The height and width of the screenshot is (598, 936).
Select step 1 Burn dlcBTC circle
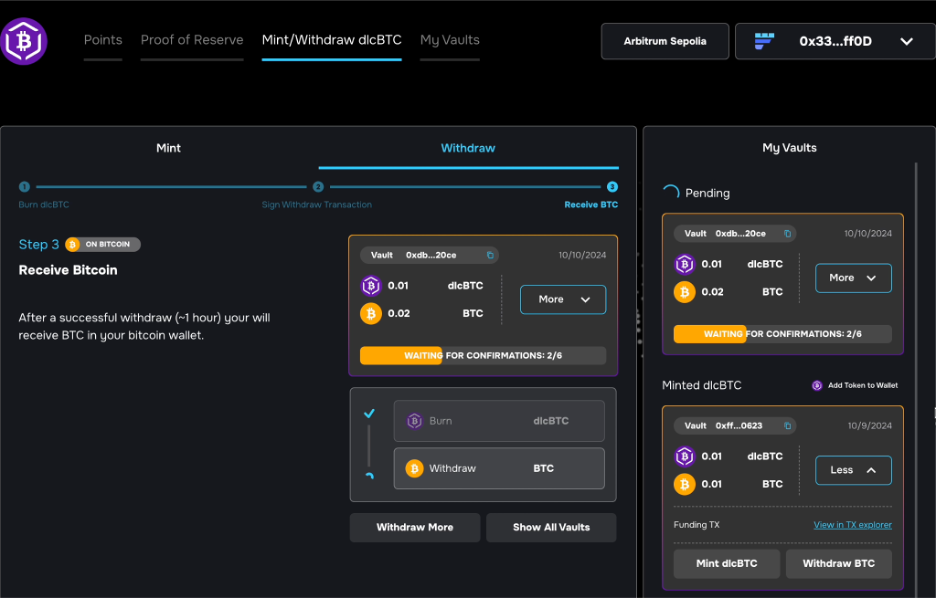(24, 187)
